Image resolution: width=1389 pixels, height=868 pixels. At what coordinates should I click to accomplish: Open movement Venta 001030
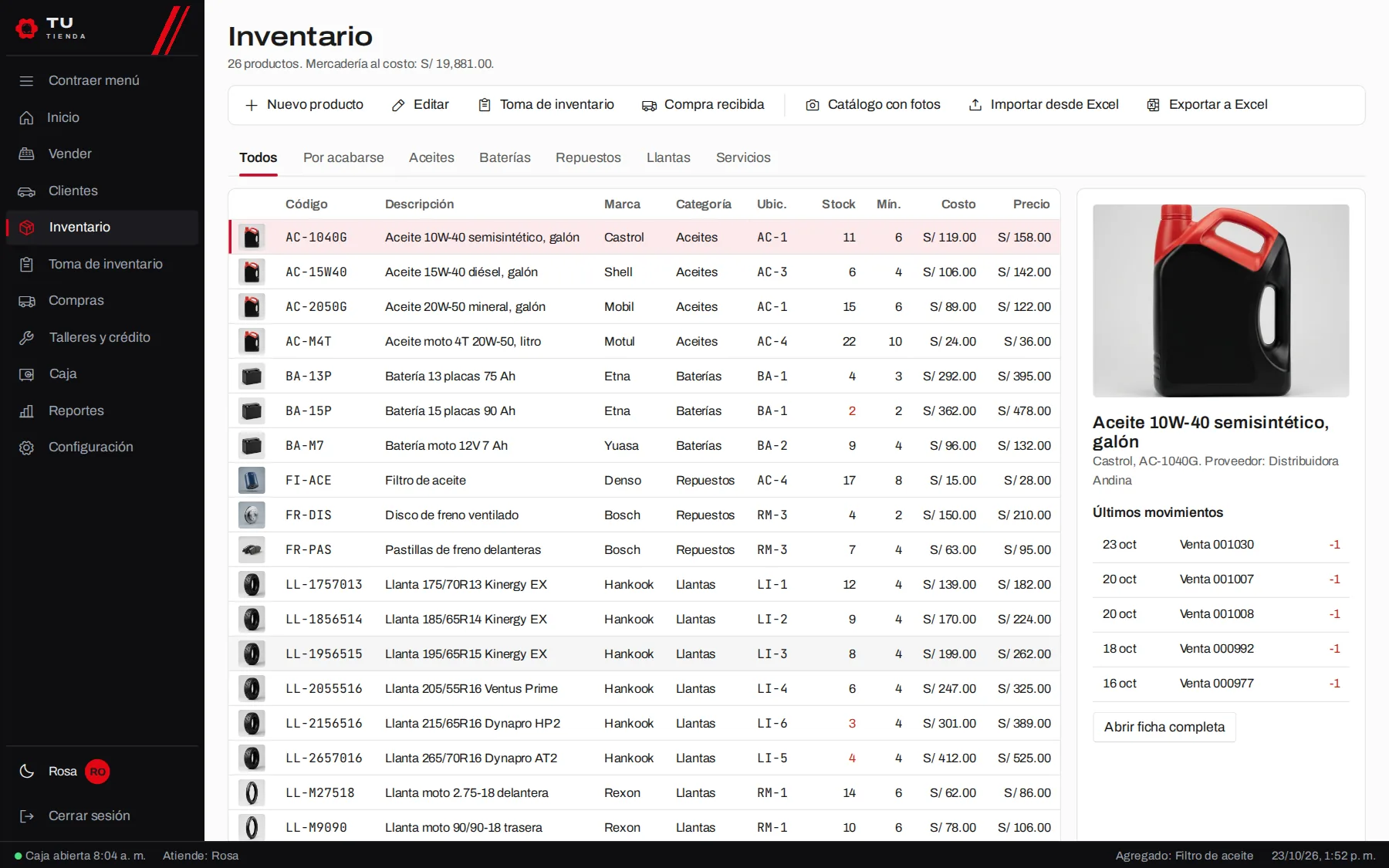point(1221,545)
